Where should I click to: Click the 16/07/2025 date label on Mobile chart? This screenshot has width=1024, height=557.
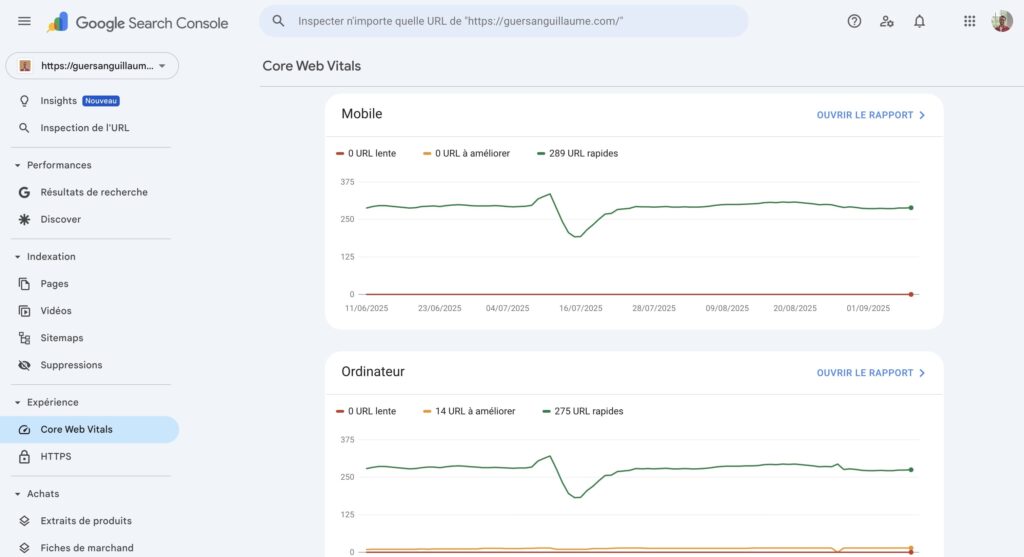[x=581, y=308]
